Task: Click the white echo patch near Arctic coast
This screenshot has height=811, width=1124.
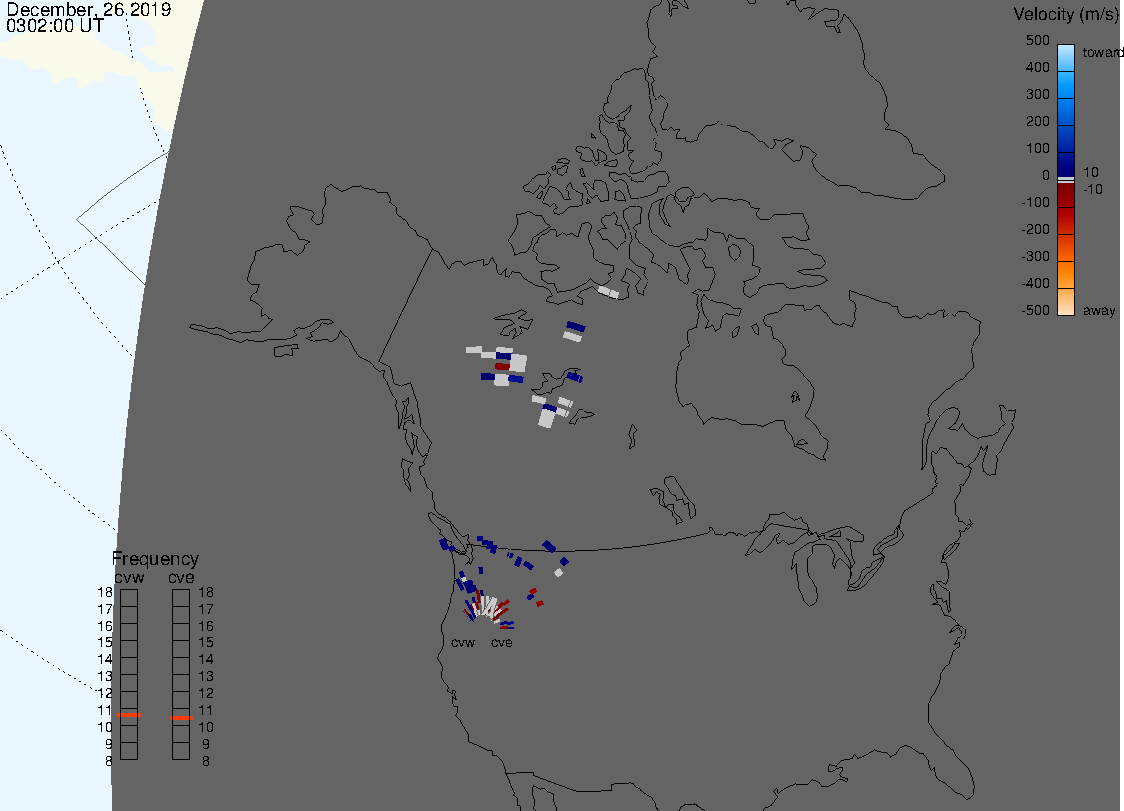Action: (x=609, y=292)
